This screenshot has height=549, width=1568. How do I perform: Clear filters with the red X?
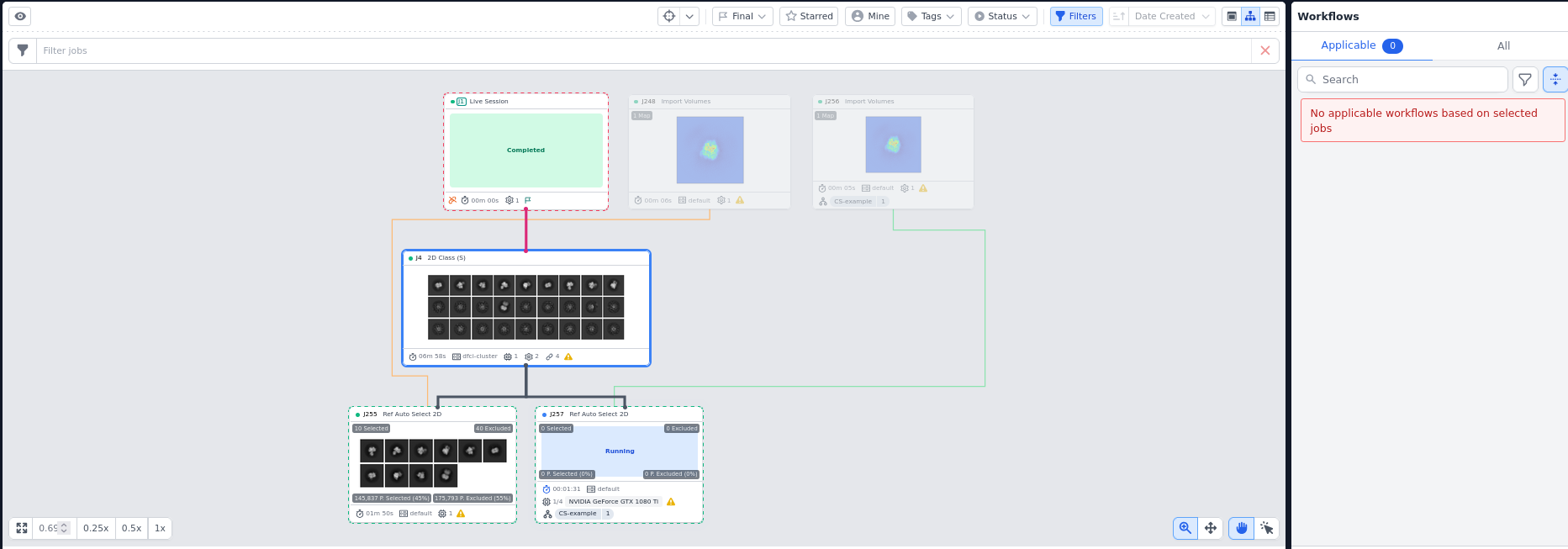[x=1265, y=50]
